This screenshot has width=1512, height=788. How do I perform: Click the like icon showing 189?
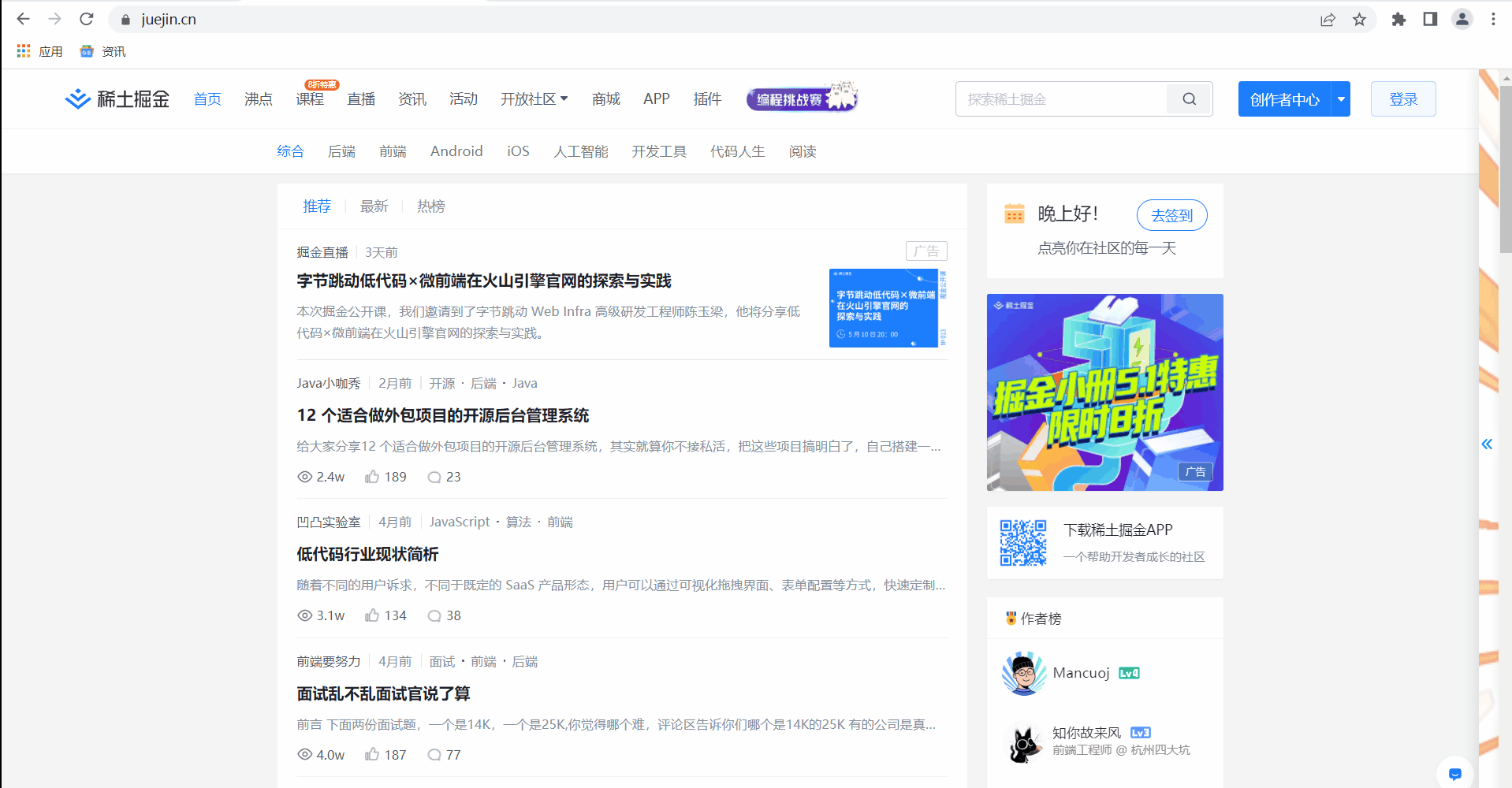372,477
